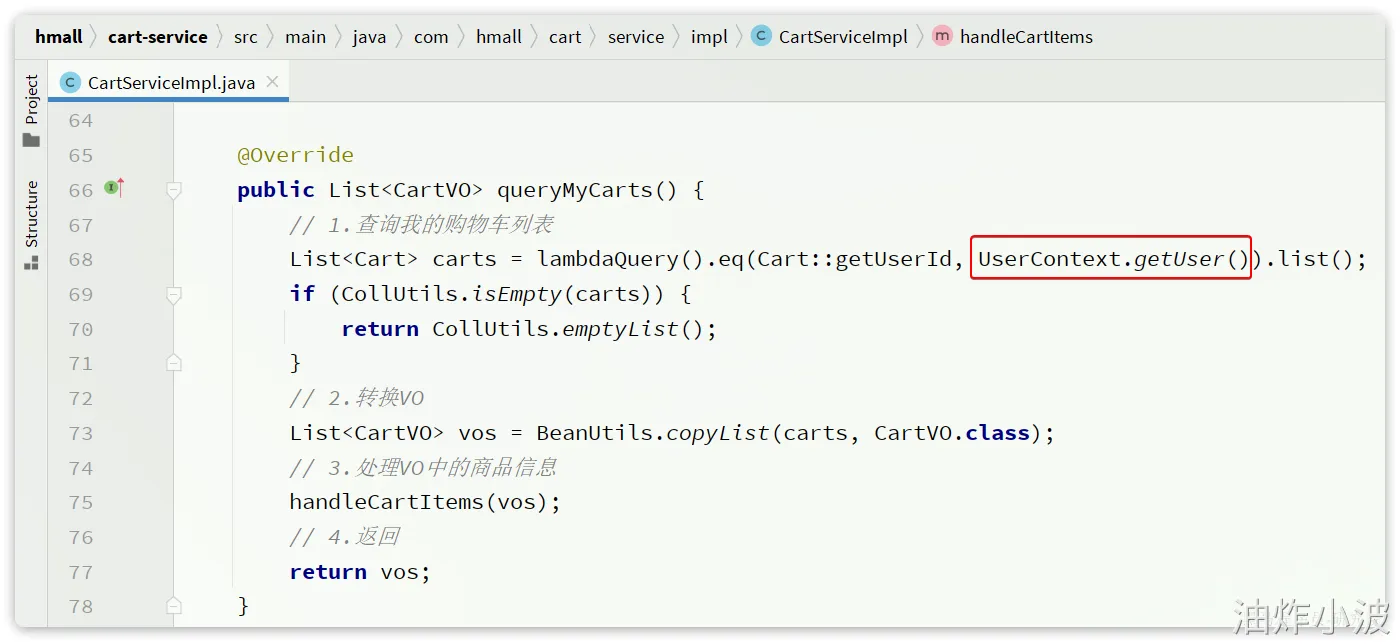The image size is (1400, 644).
Task: Click emptyList() call on line 70
Action: click(634, 329)
